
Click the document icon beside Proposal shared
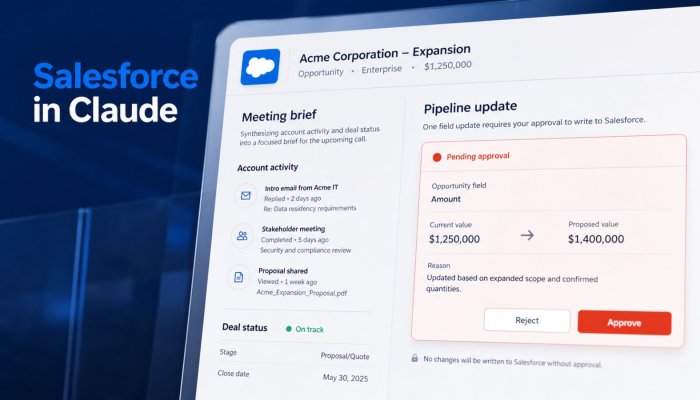(238, 277)
